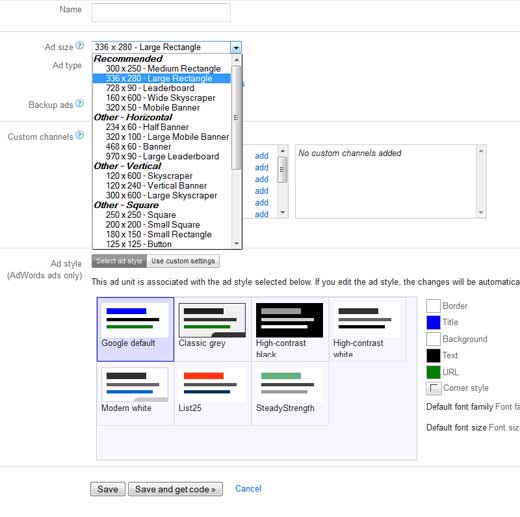Image resolution: width=520 pixels, height=517 pixels.
Task: Toggle the Select ad style button
Action: click(119, 261)
